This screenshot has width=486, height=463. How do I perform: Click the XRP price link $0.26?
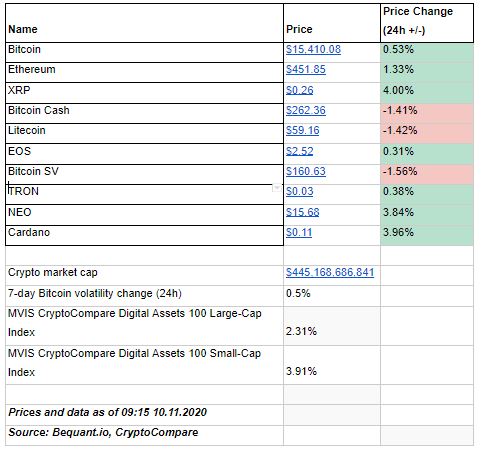point(299,90)
